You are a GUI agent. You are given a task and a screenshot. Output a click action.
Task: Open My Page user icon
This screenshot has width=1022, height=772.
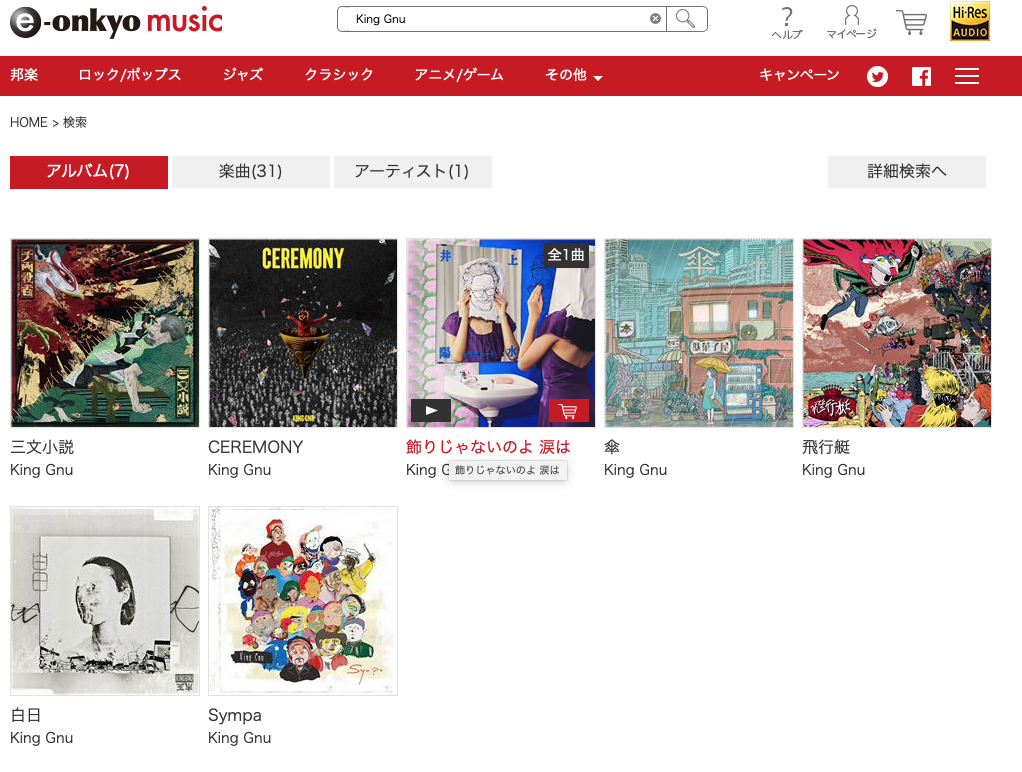point(851,23)
